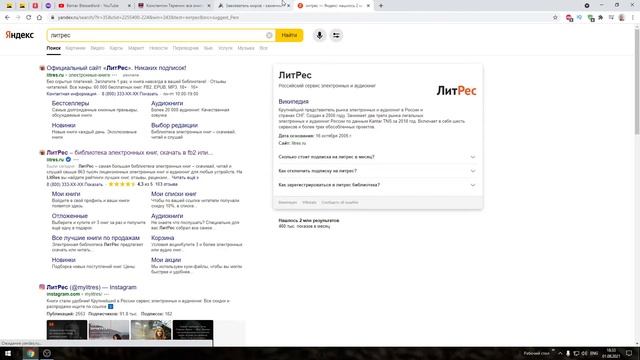
Task: Open the Chrome profile avatar
Action: 622,18
